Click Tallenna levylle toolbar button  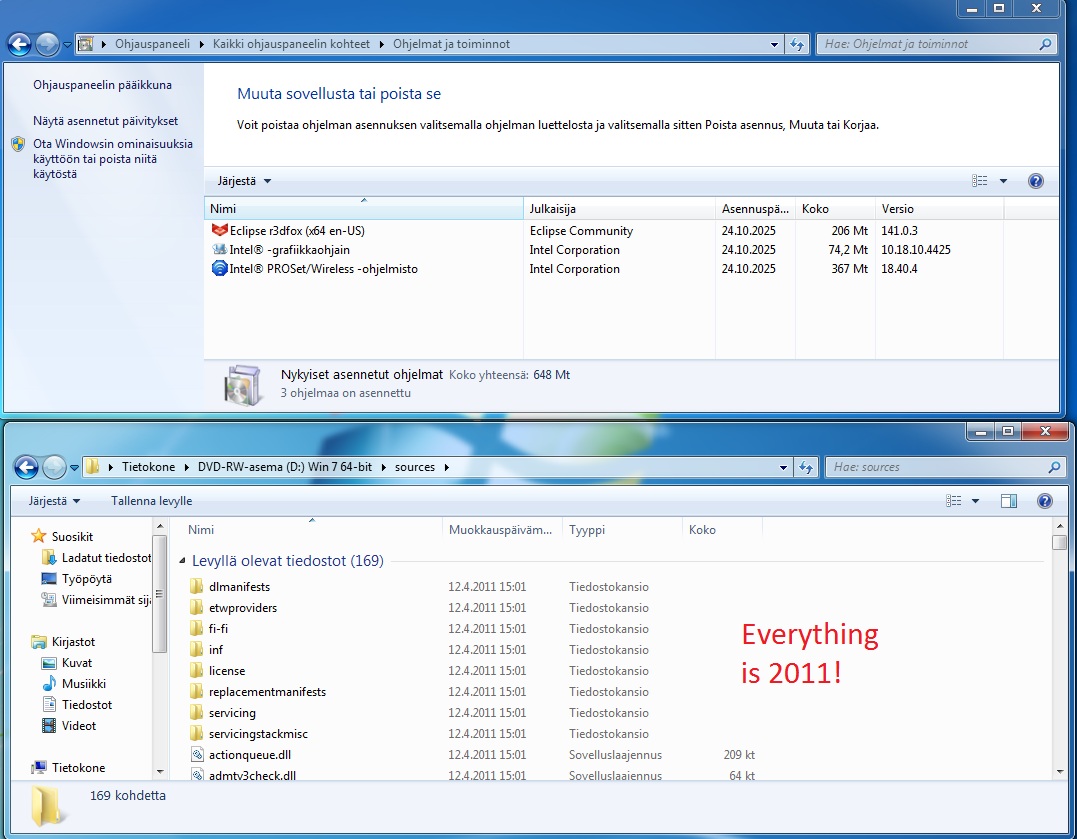tap(152, 501)
